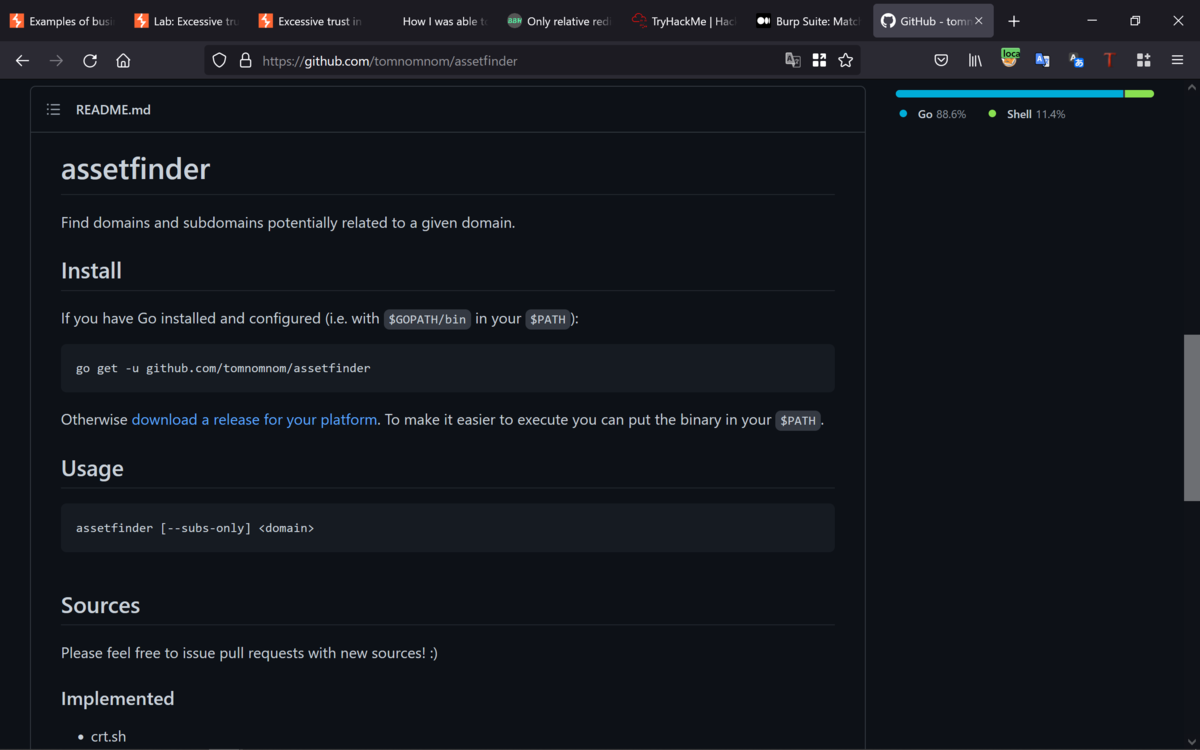Click the blue A-to-あ translator extension
Viewport: 1200px width, 750px height.
1076,60
